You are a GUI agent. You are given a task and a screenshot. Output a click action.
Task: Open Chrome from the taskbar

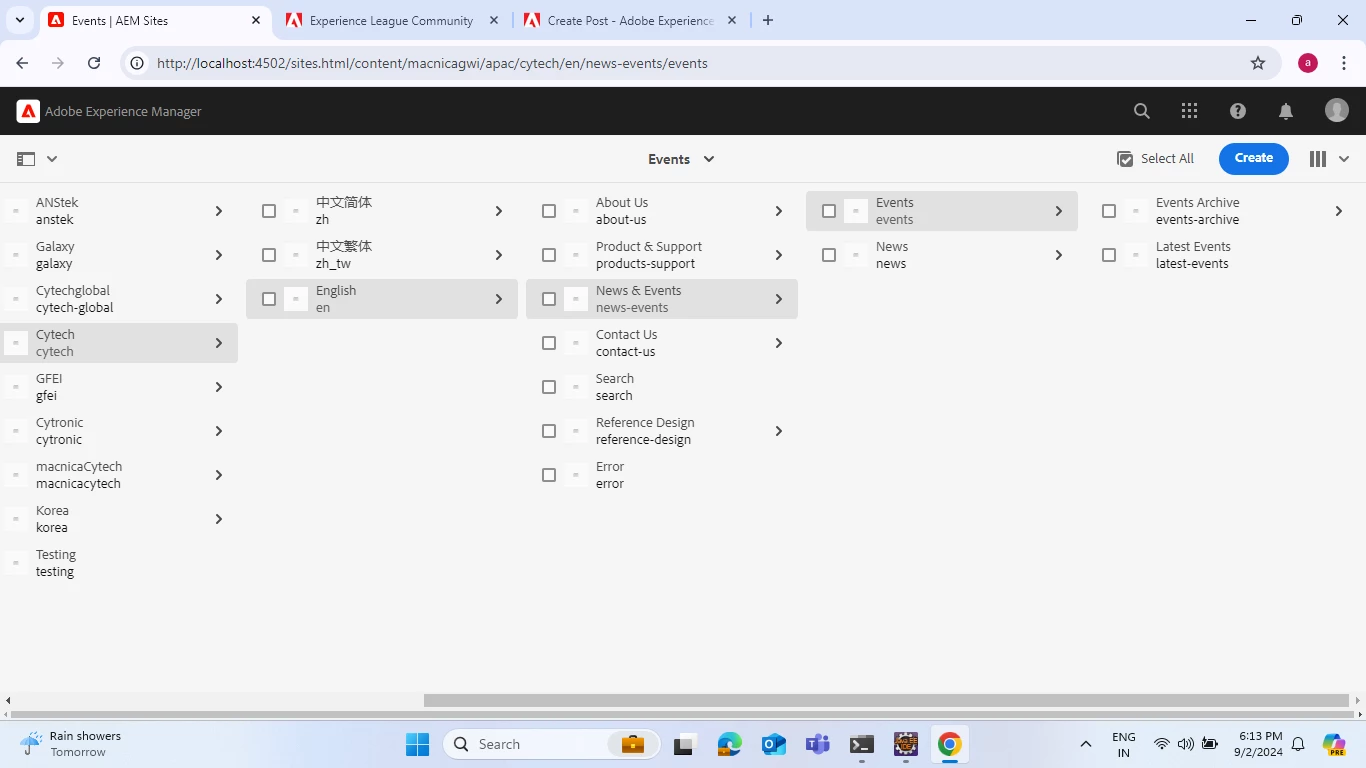point(950,744)
